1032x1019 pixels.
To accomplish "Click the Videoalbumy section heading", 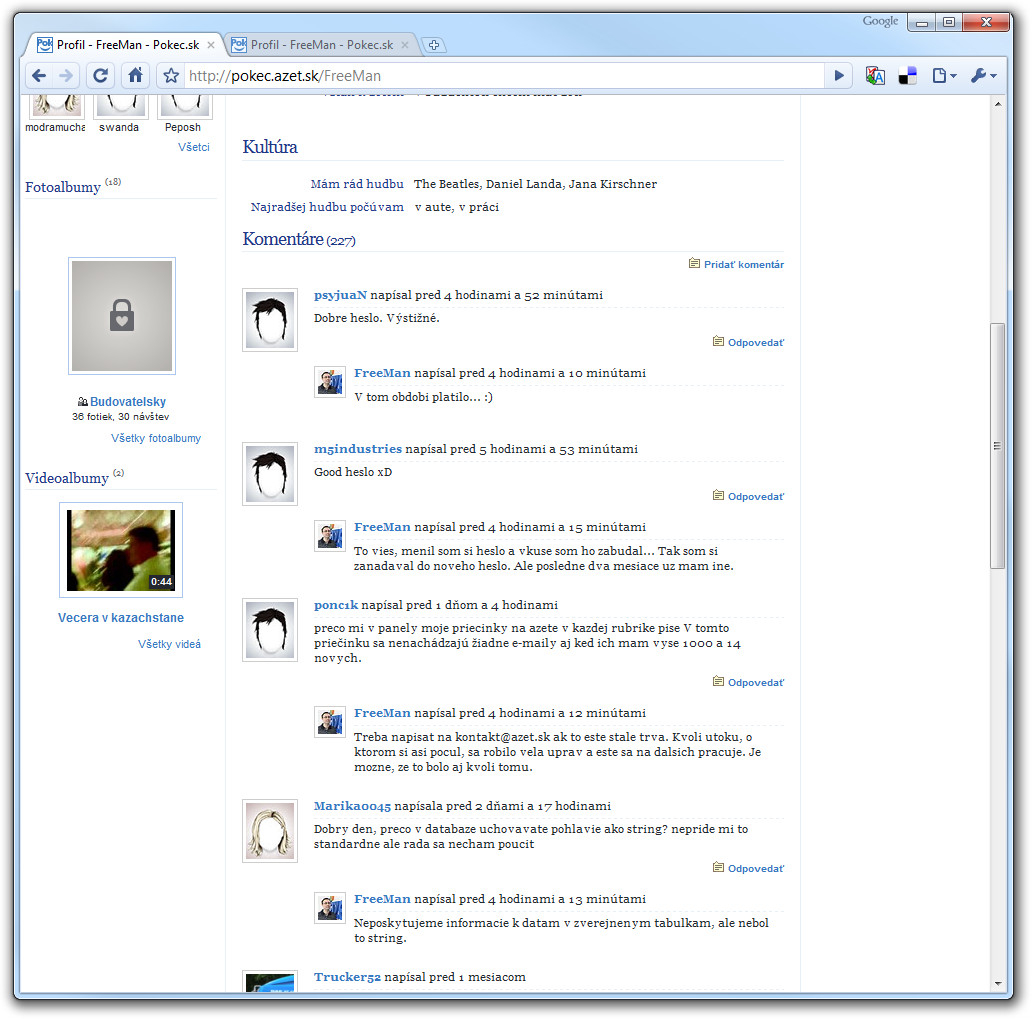I will click(67, 479).
